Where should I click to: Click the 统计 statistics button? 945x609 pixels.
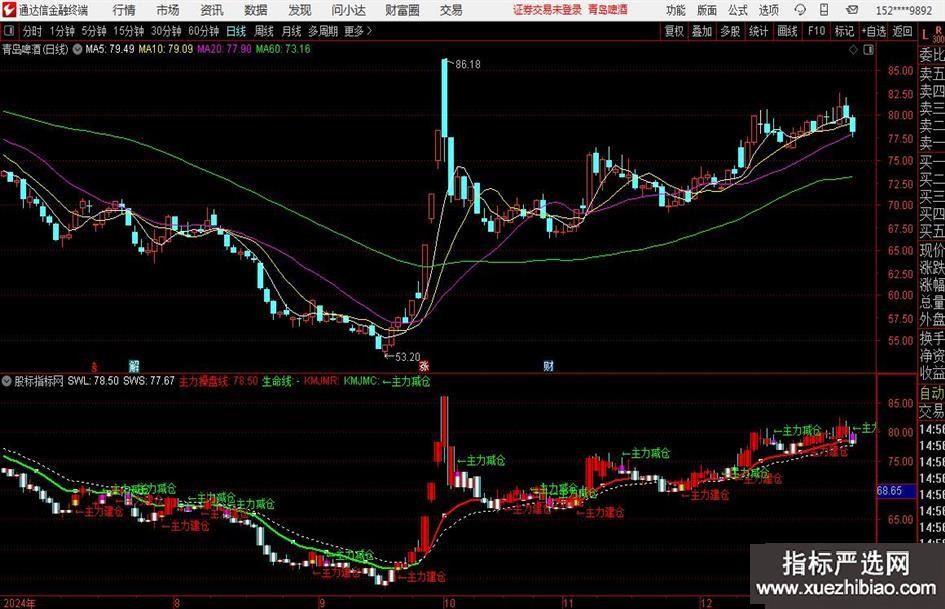click(x=758, y=31)
